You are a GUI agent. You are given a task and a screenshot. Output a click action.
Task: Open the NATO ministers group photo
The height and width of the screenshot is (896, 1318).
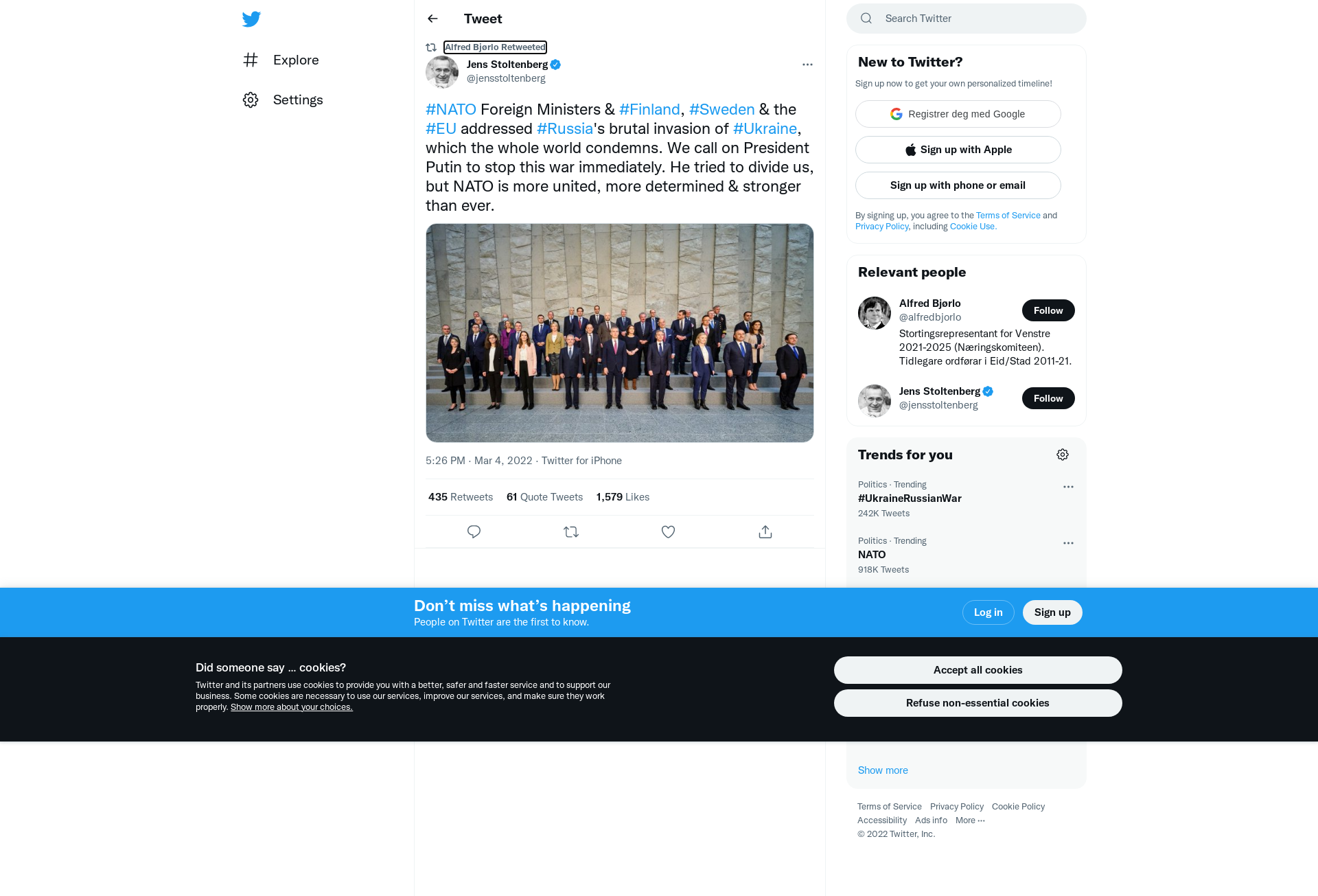tap(619, 333)
